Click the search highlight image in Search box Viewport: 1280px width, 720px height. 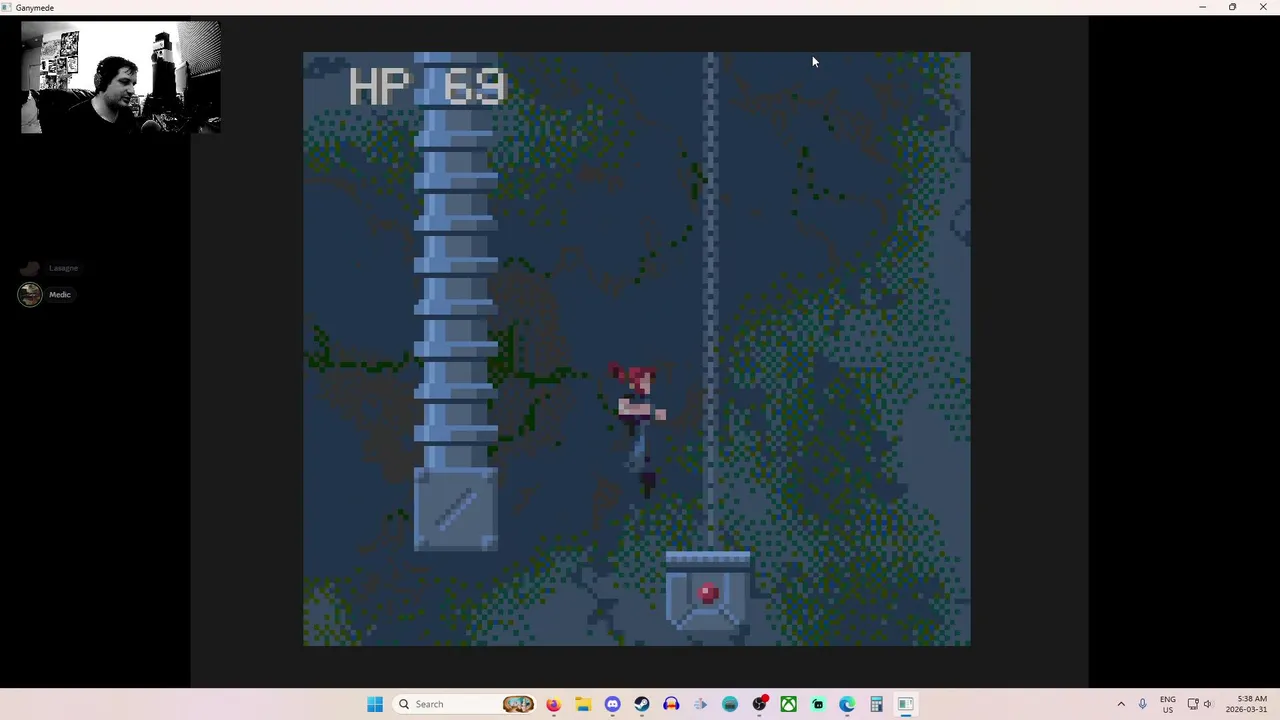pos(518,704)
